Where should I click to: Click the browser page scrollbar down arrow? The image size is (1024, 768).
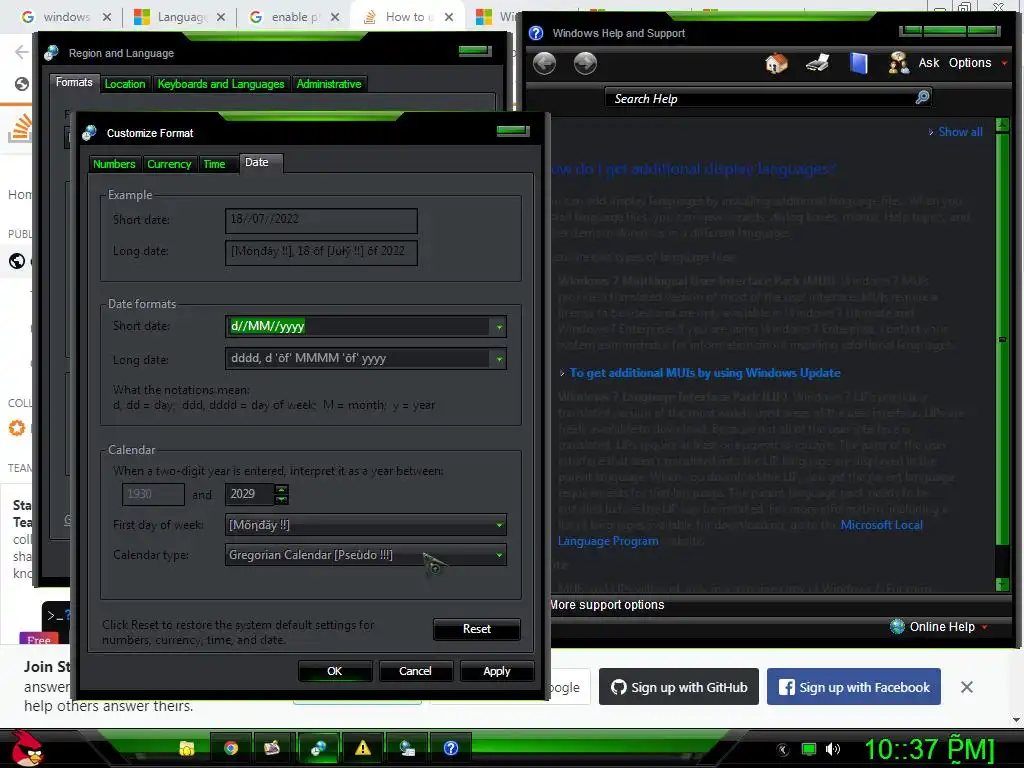point(1016,720)
